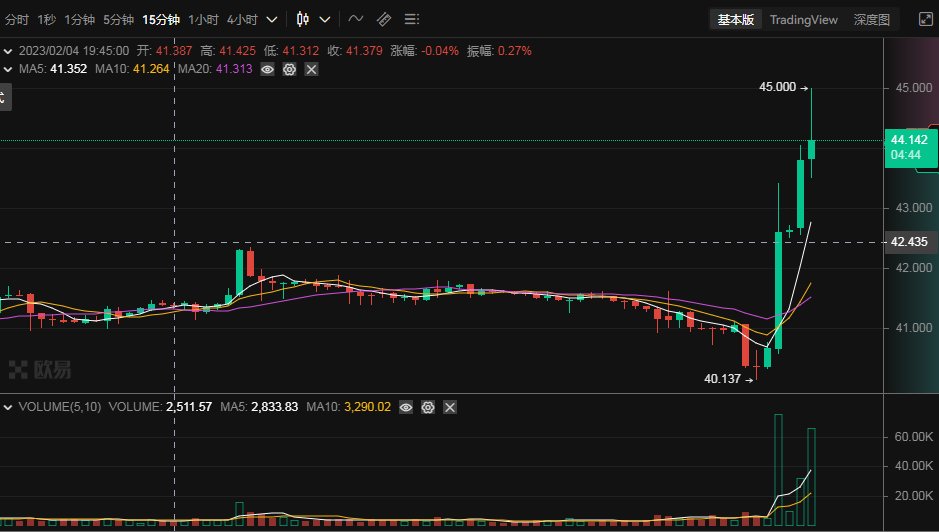Expand more time intervals dropdown

[x=272, y=20]
